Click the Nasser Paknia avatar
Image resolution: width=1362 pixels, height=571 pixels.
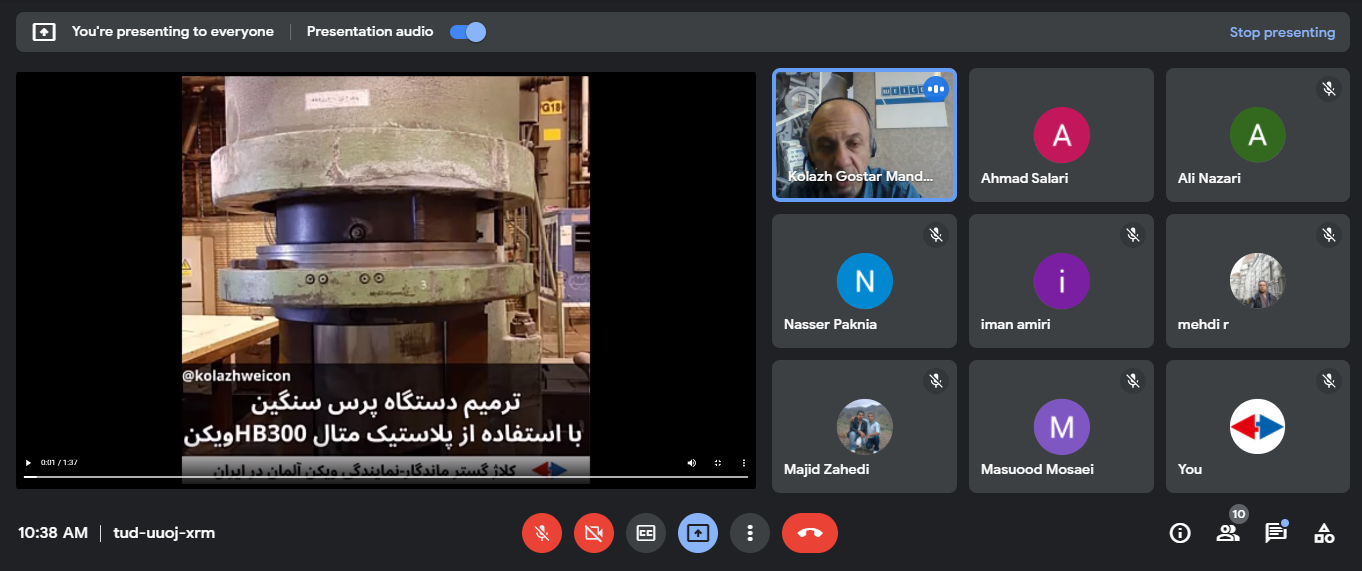click(x=864, y=281)
